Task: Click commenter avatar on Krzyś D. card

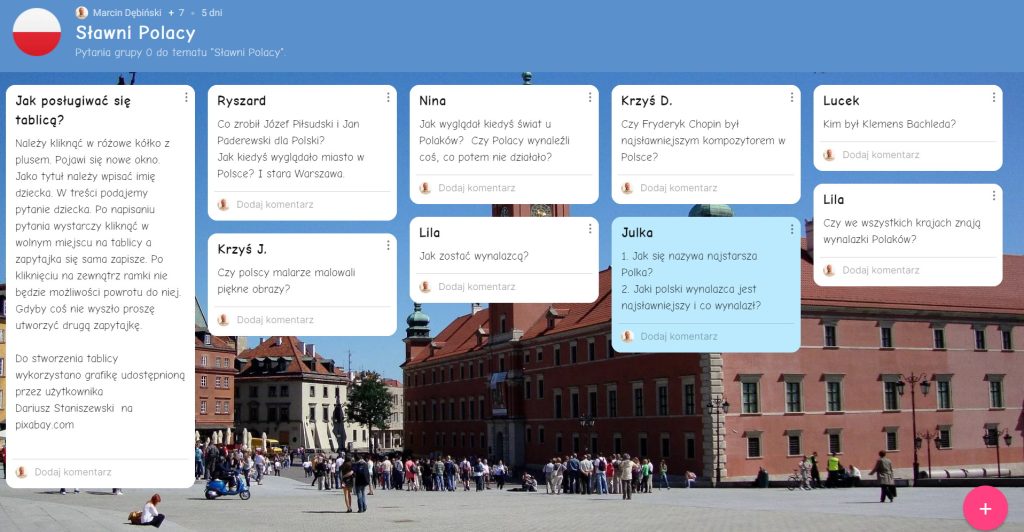Action: pyautogui.click(x=627, y=188)
